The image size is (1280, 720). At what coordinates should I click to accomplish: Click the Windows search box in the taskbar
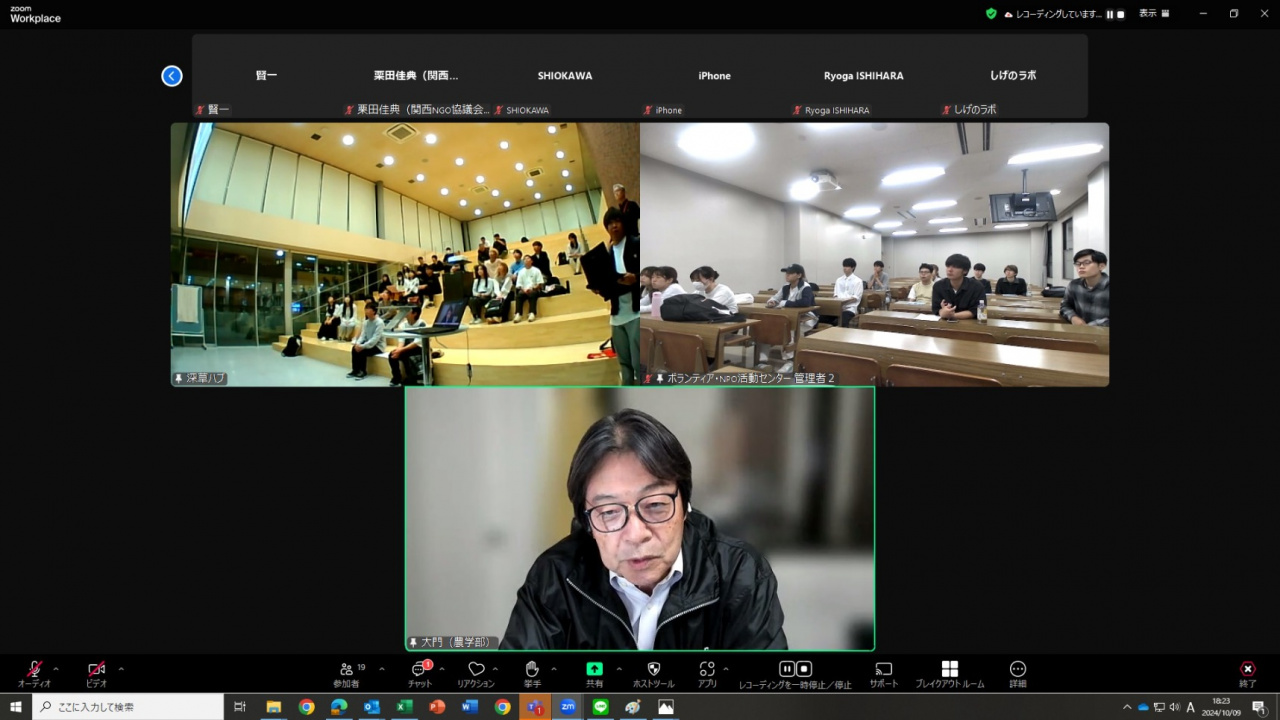pyautogui.click(x=128, y=707)
